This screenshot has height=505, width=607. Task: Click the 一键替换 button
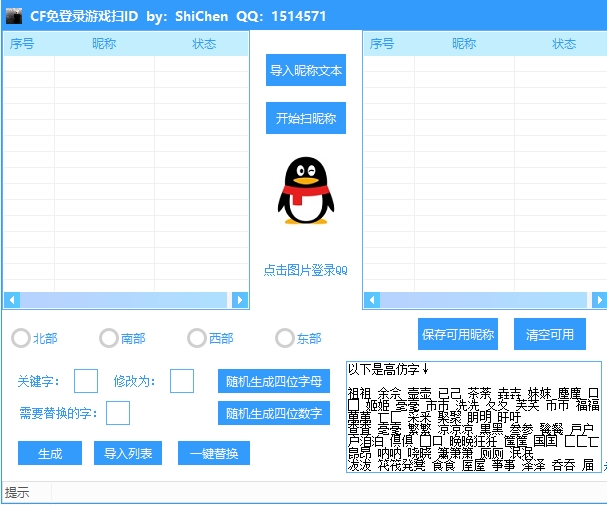[x=214, y=453]
